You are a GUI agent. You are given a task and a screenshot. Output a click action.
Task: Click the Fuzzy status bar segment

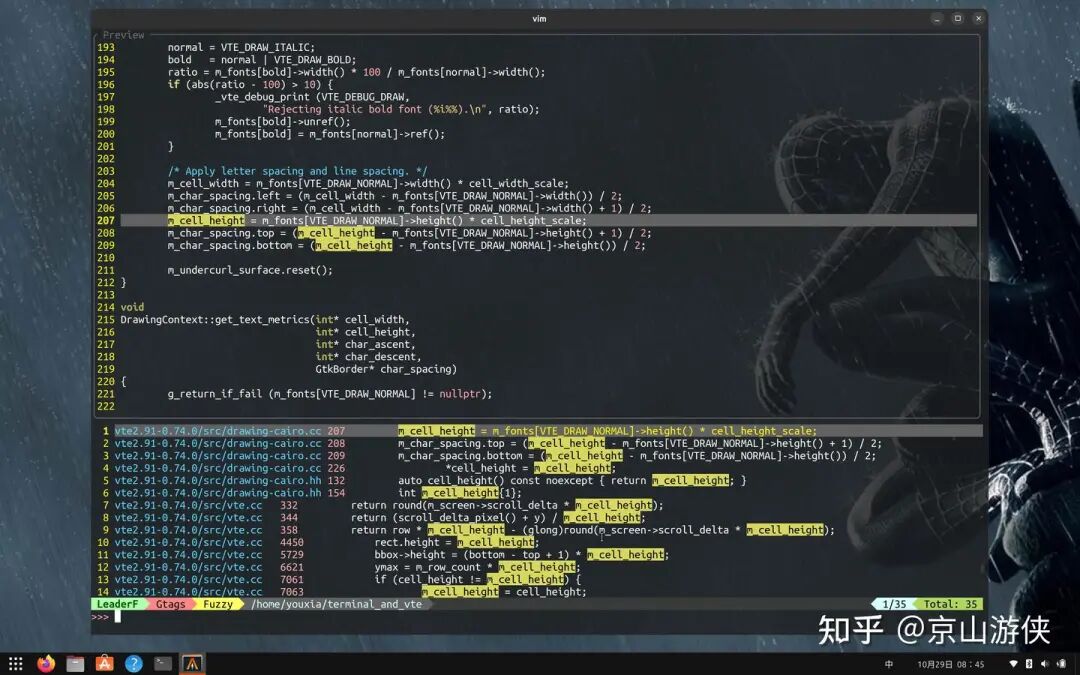click(x=218, y=604)
